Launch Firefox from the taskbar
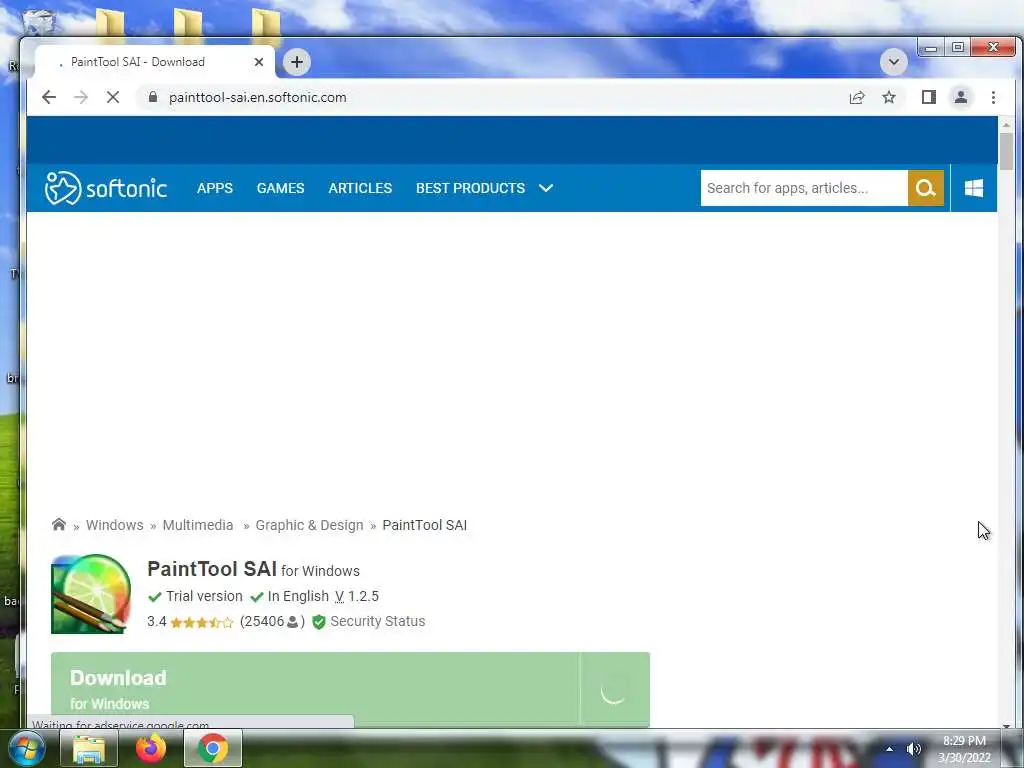This screenshot has height=768, width=1024. coord(151,748)
